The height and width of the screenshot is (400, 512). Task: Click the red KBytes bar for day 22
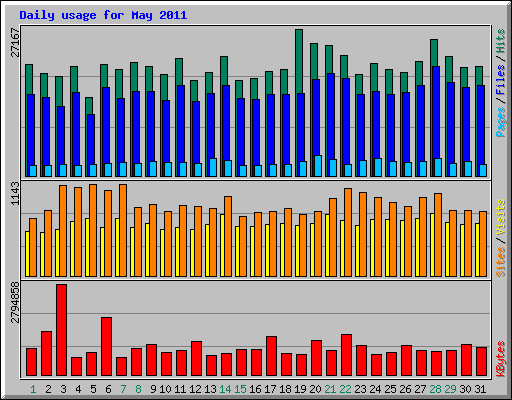pos(346,355)
